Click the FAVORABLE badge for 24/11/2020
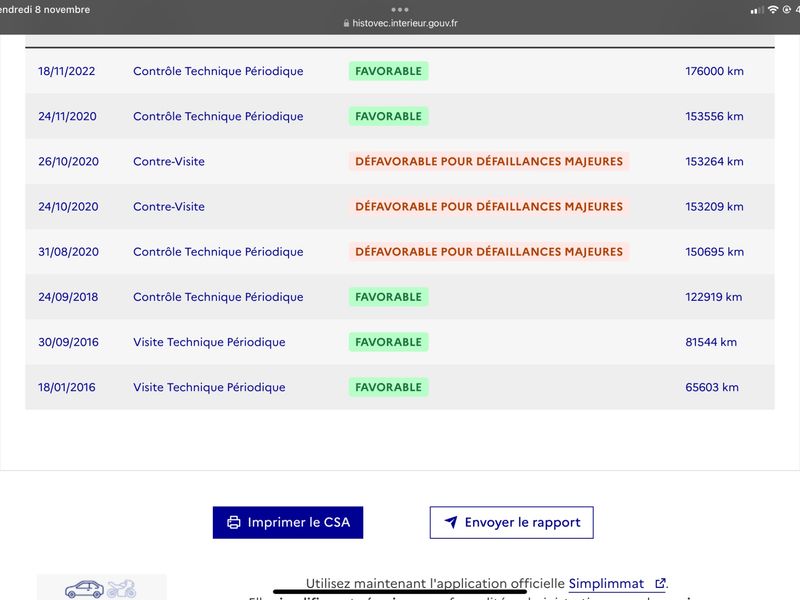 click(x=388, y=116)
